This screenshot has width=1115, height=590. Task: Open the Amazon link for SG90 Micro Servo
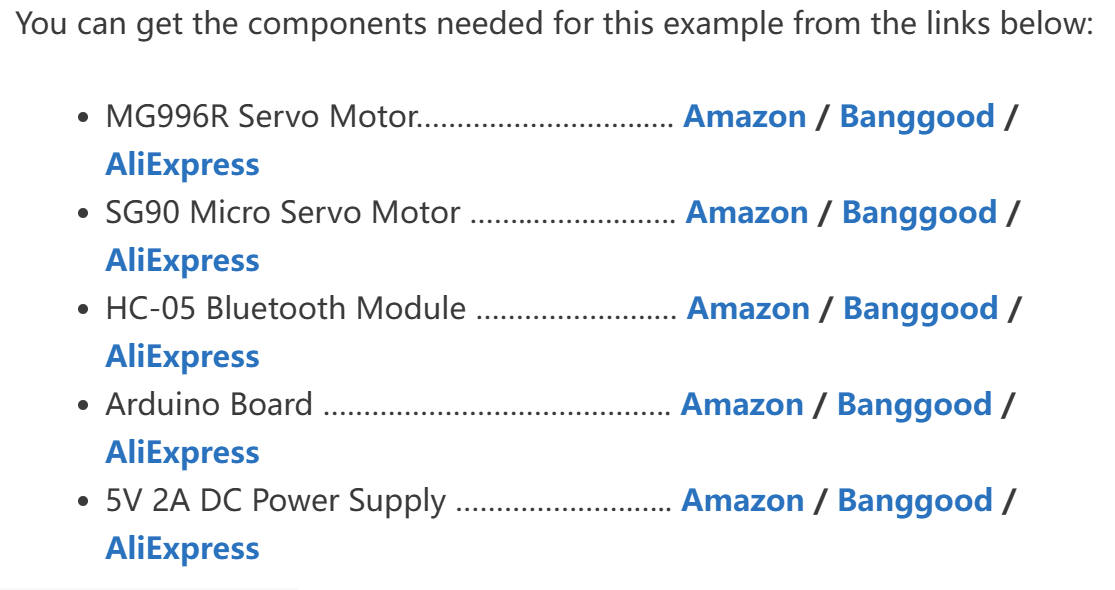747,213
